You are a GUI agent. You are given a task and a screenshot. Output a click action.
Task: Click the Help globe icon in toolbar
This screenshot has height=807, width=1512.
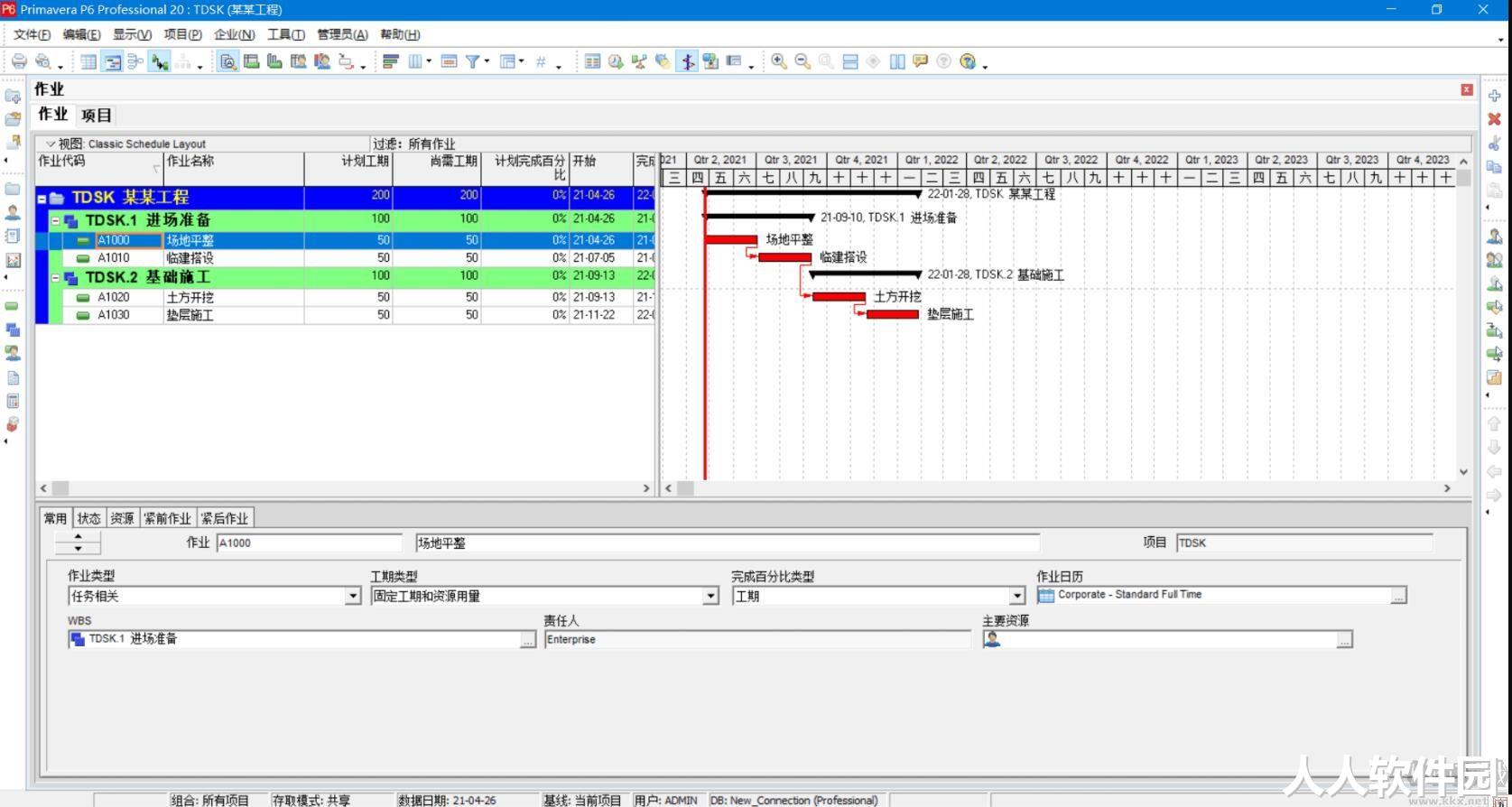click(x=968, y=61)
